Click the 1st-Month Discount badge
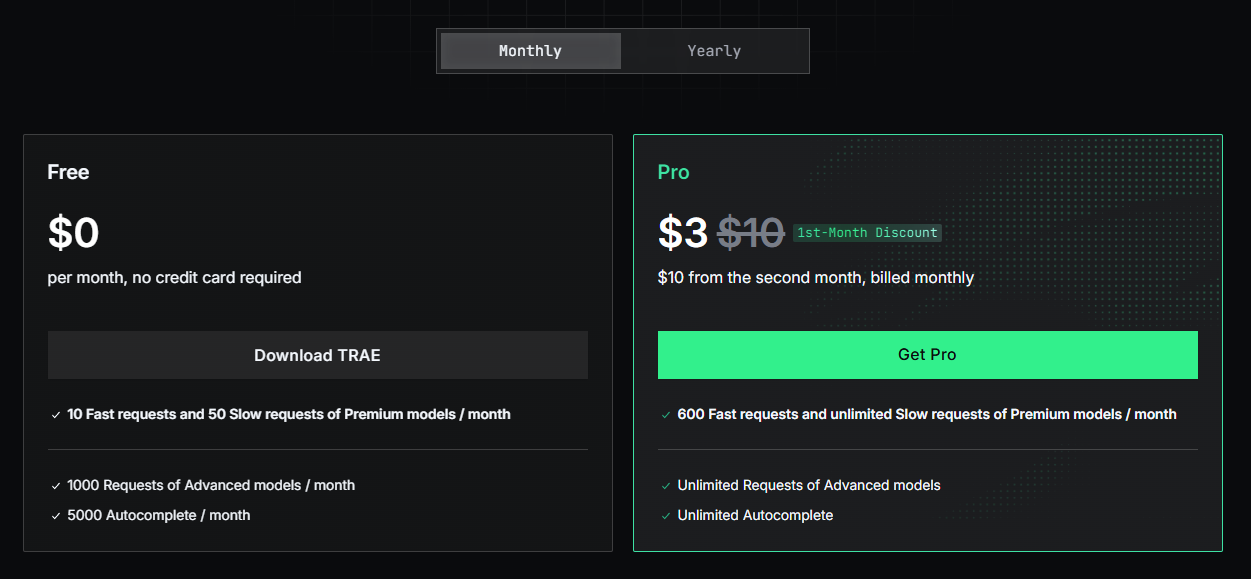Image resolution: width=1251 pixels, height=579 pixels. click(867, 233)
